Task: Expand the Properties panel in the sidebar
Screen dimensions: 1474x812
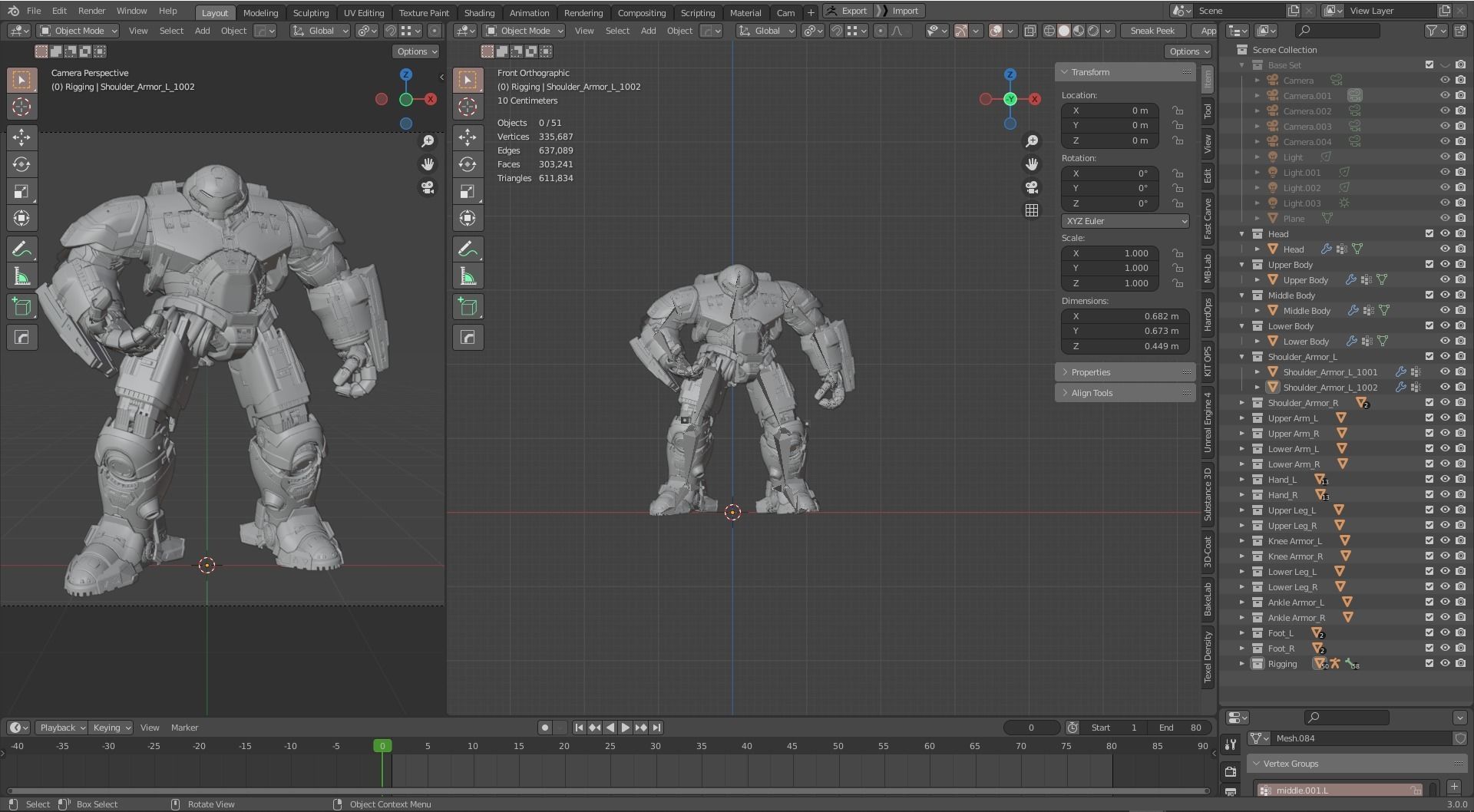Action: click(1125, 372)
